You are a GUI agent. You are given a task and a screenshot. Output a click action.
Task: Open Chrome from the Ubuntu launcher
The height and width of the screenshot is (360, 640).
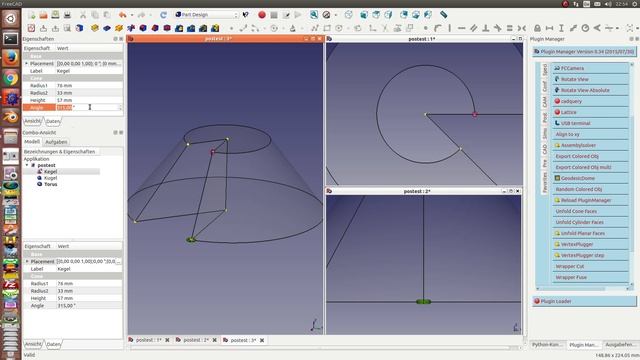tap(11, 78)
